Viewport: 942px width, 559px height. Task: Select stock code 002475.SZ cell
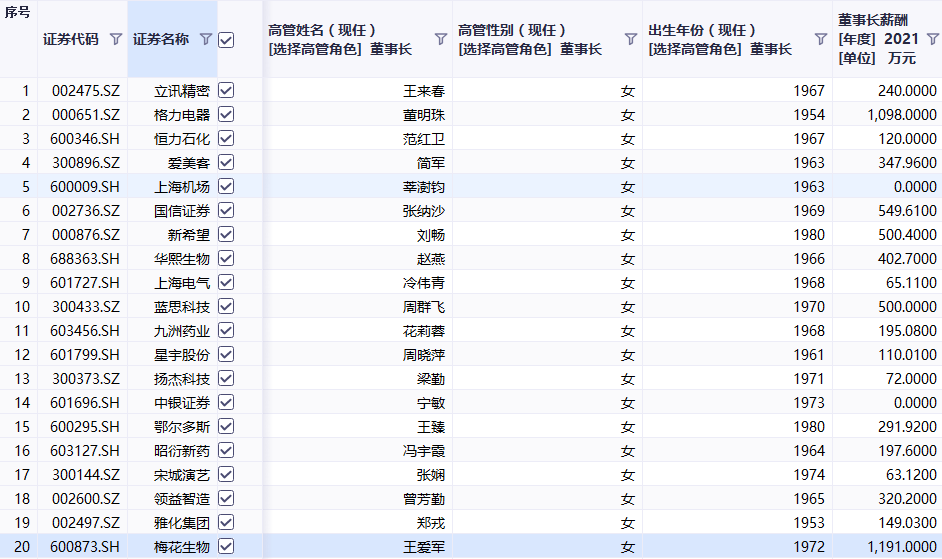click(85, 90)
